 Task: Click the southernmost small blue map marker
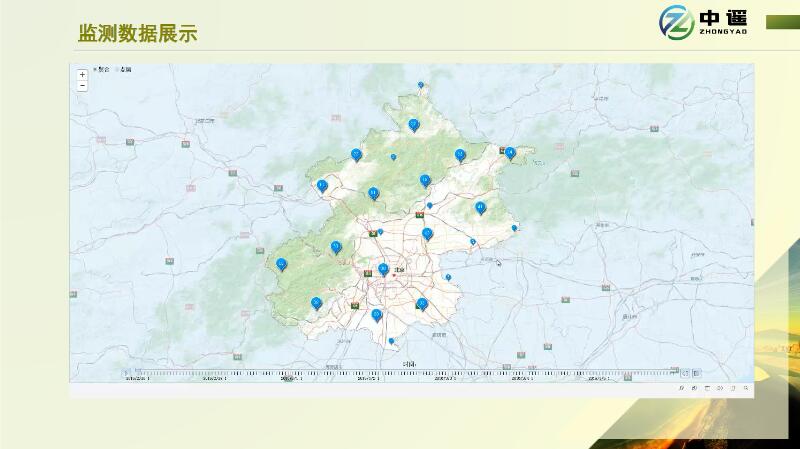click(392, 341)
